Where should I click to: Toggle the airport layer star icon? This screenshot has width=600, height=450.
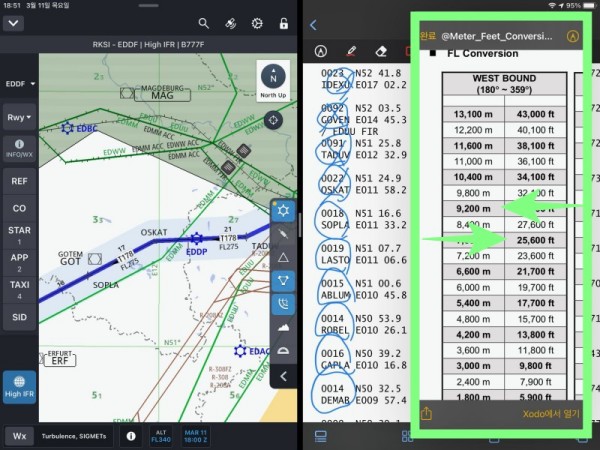point(285,210)
